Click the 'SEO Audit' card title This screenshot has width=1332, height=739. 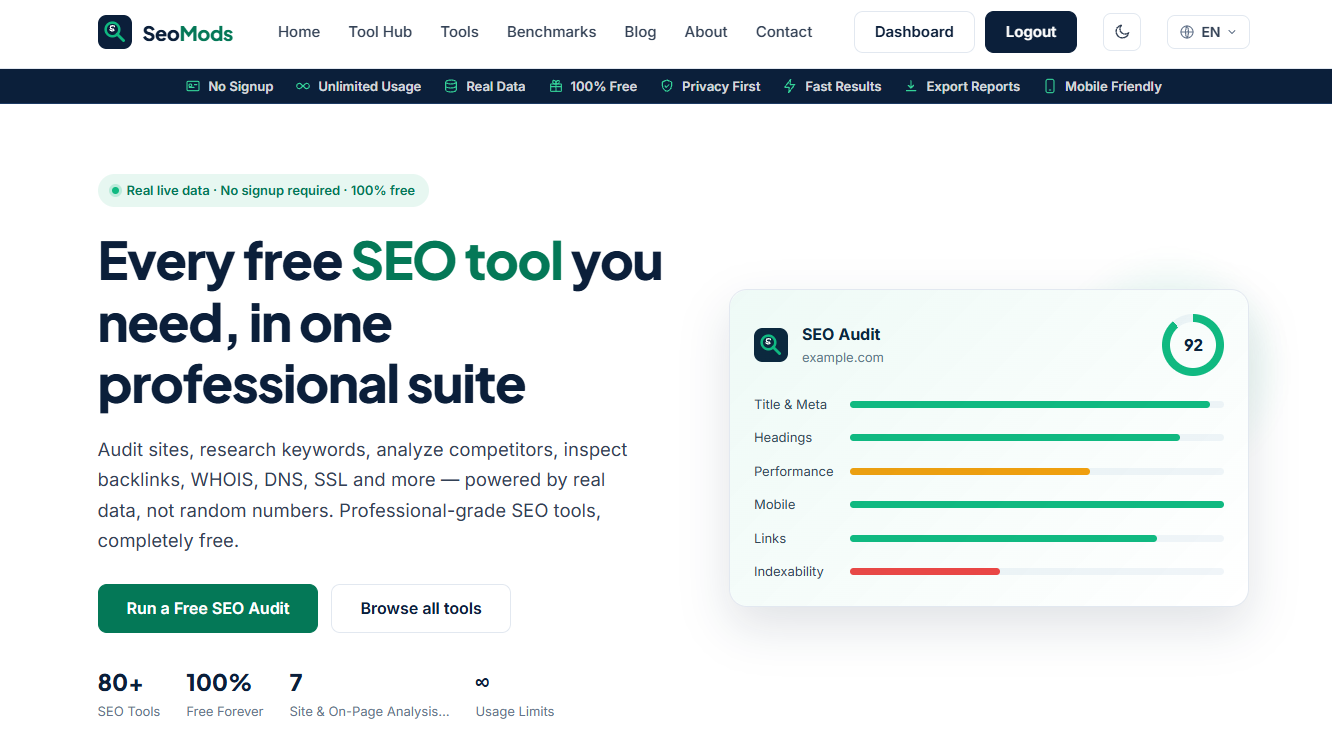coord(841,334)
